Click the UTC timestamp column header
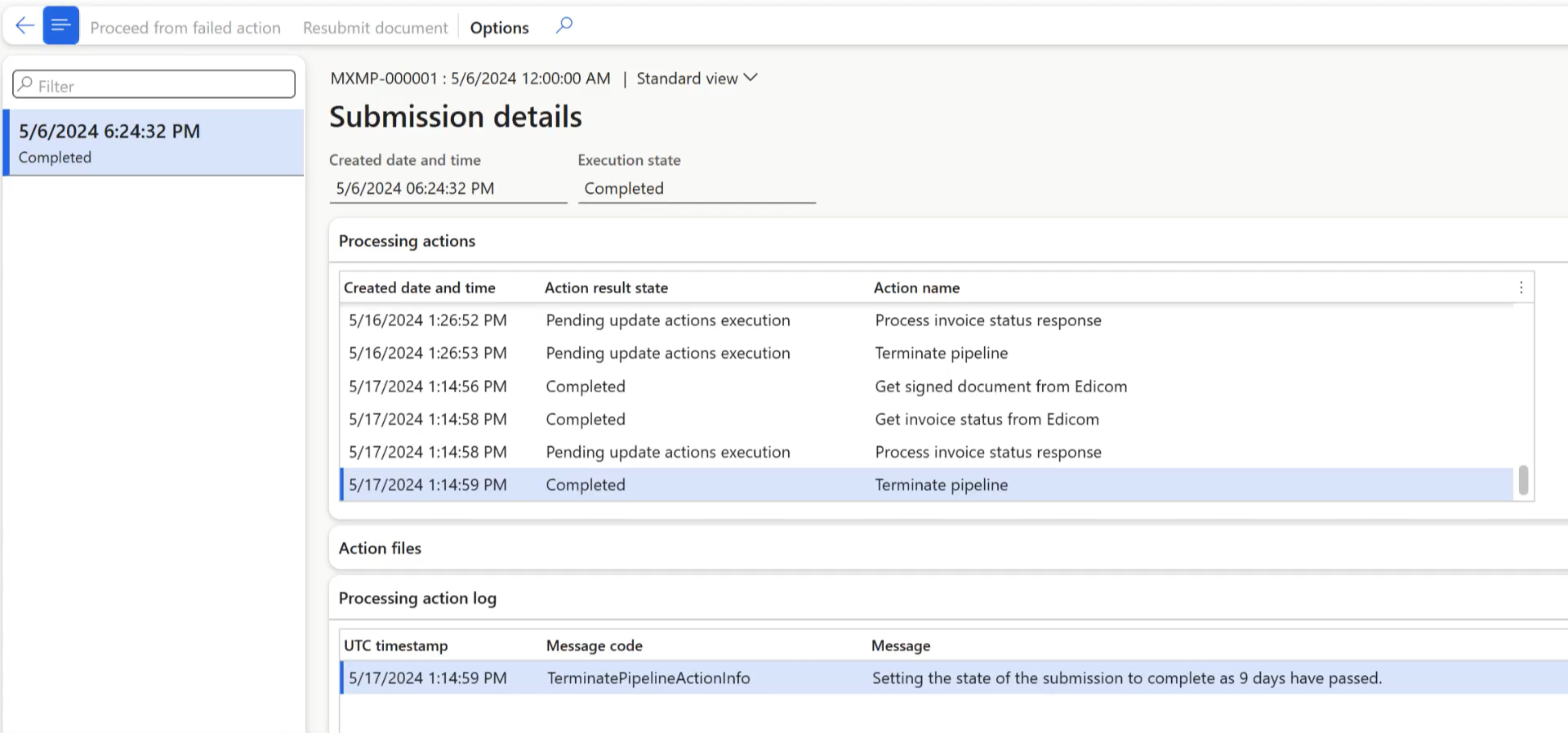 [x=396, y=646]
